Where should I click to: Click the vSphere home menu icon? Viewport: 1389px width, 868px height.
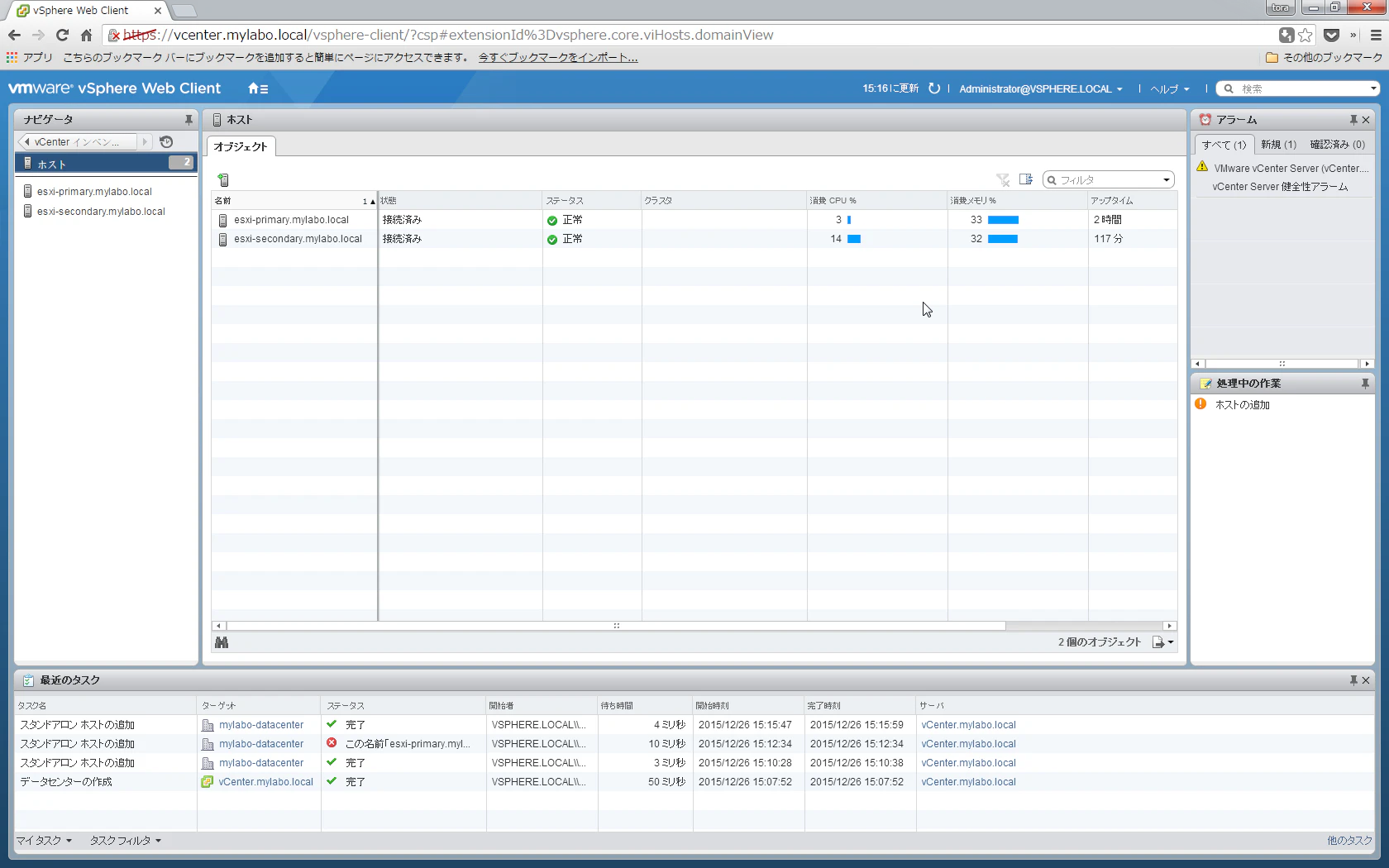(x=258, y=88)
